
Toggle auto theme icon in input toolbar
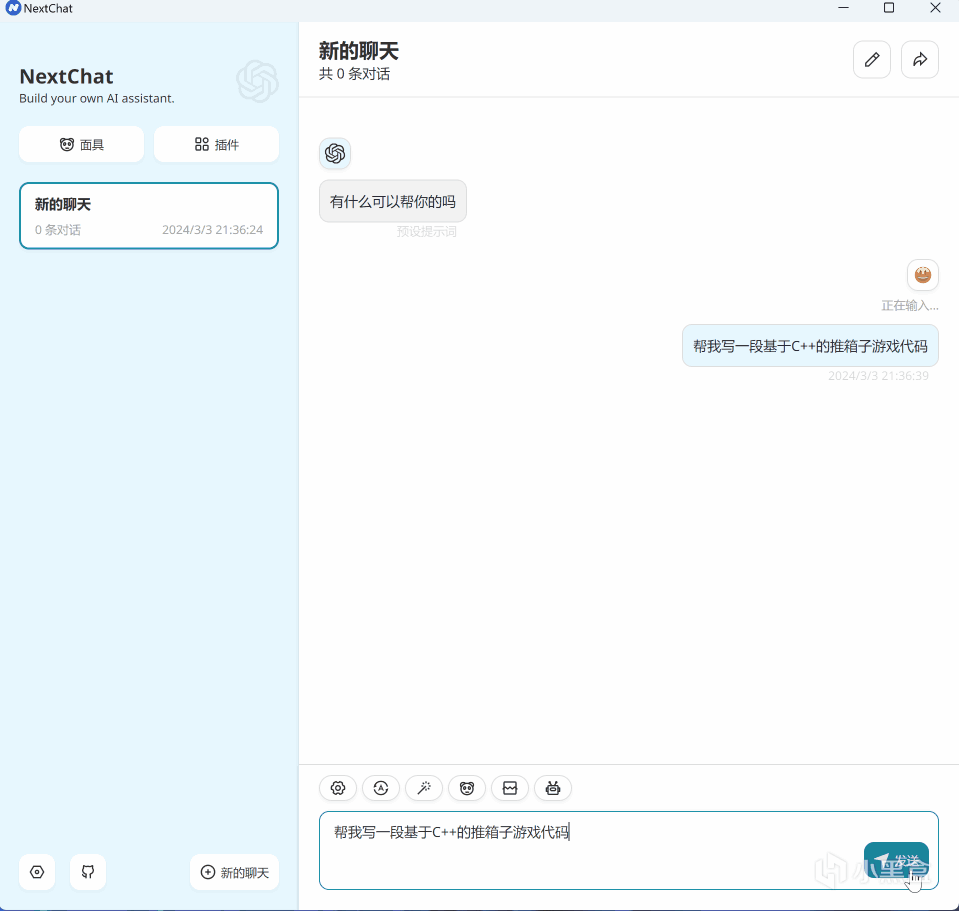click(381, 788)
